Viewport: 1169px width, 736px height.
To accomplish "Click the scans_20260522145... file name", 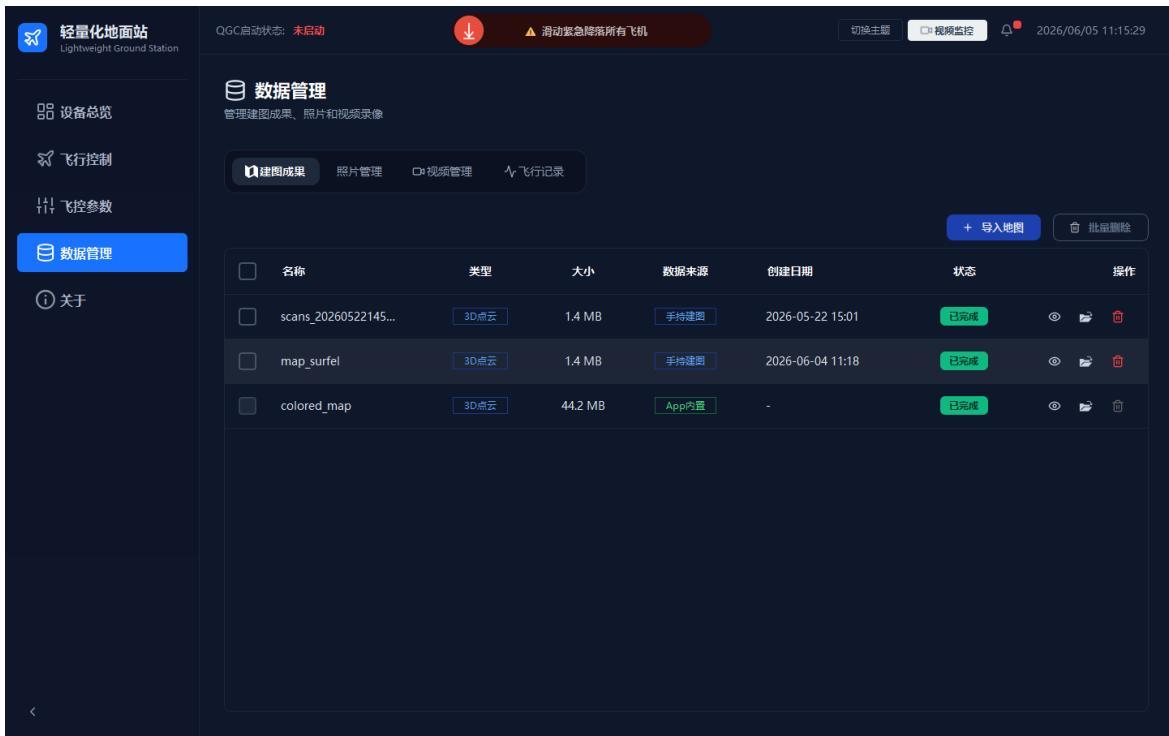I will click(338, 317).
